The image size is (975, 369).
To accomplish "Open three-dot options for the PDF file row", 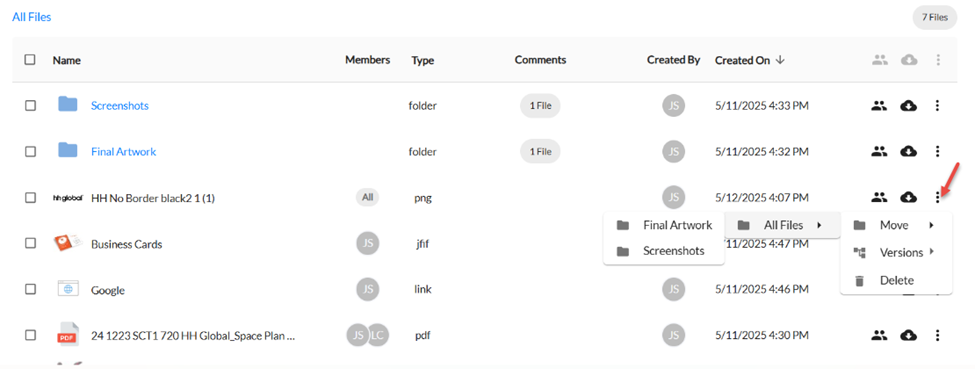I will (938, 336).
